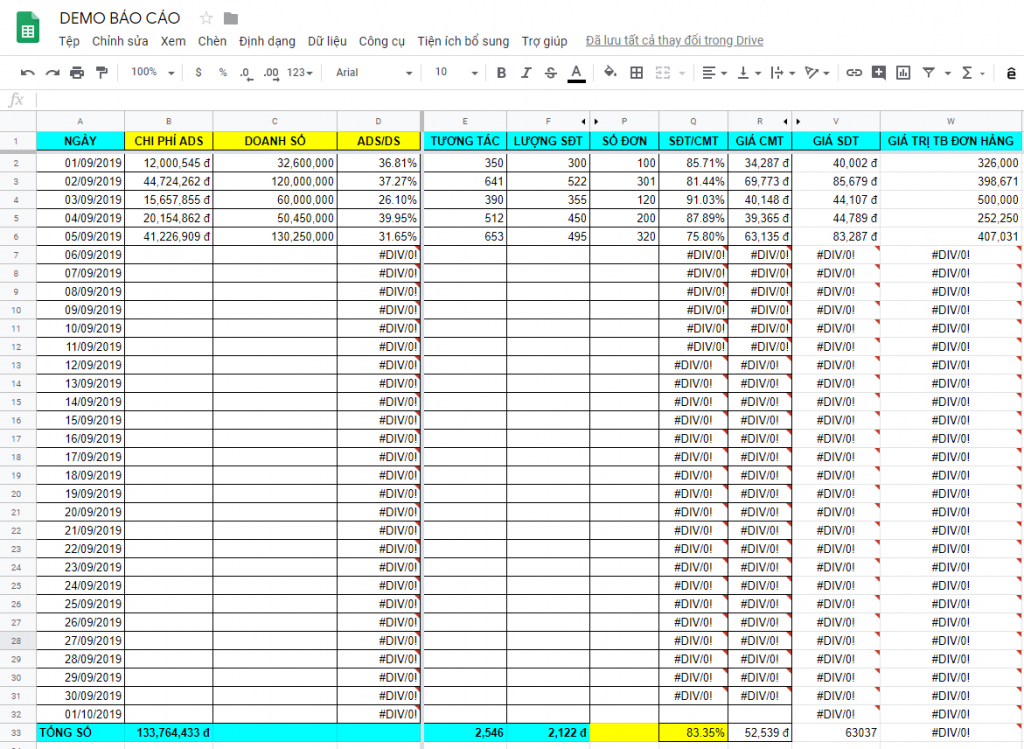
Task: Select the paint format tool
Action: (102, 72)
